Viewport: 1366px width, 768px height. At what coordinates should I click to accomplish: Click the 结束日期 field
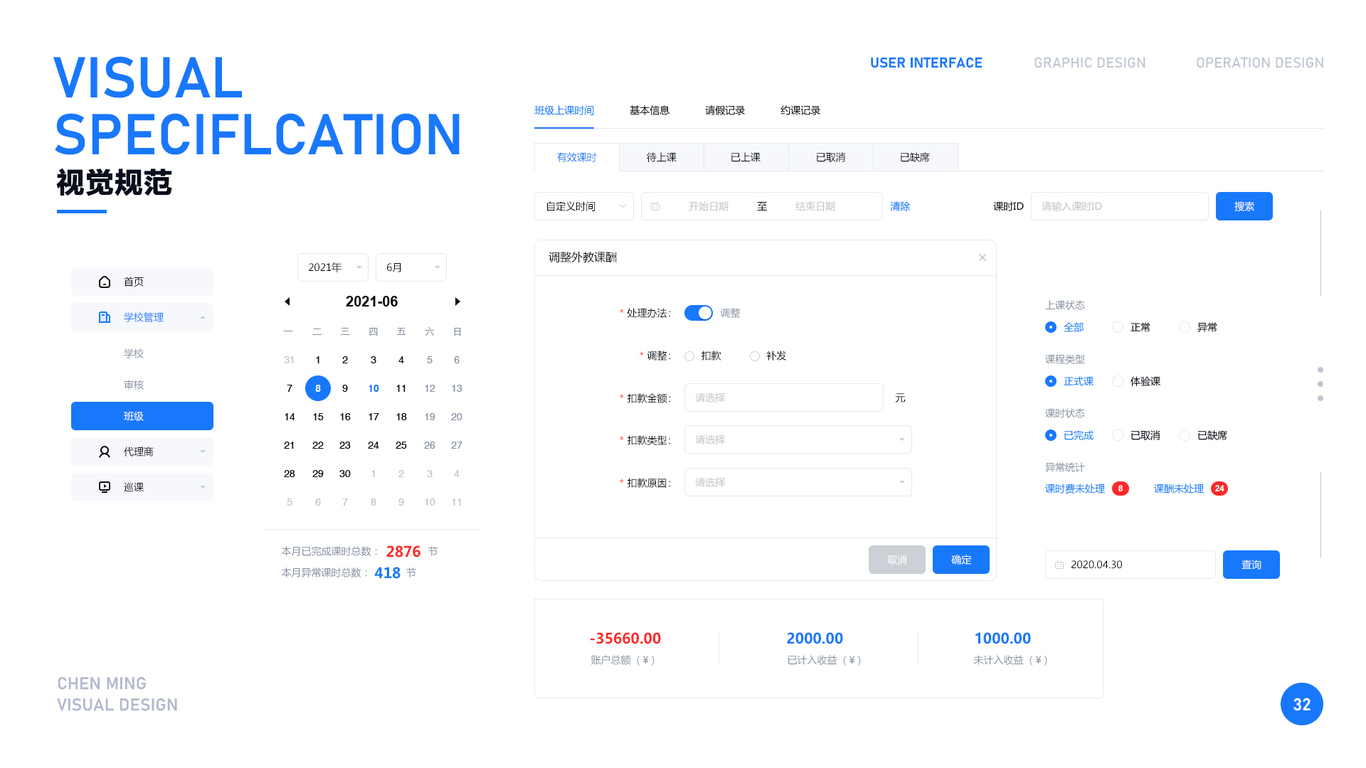(815, 206)
